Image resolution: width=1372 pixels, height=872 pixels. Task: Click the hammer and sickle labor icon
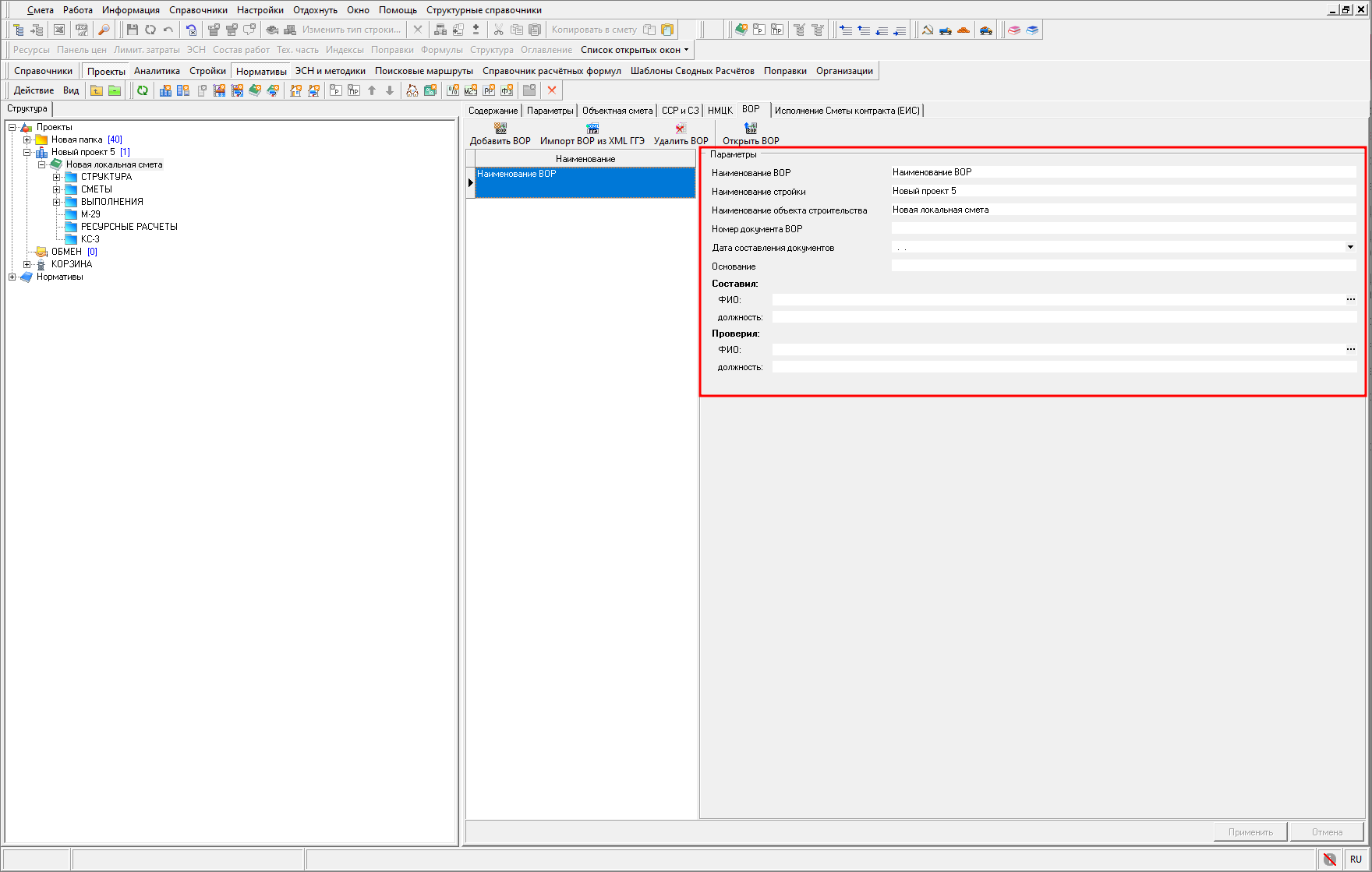click(x=928, y=30)
